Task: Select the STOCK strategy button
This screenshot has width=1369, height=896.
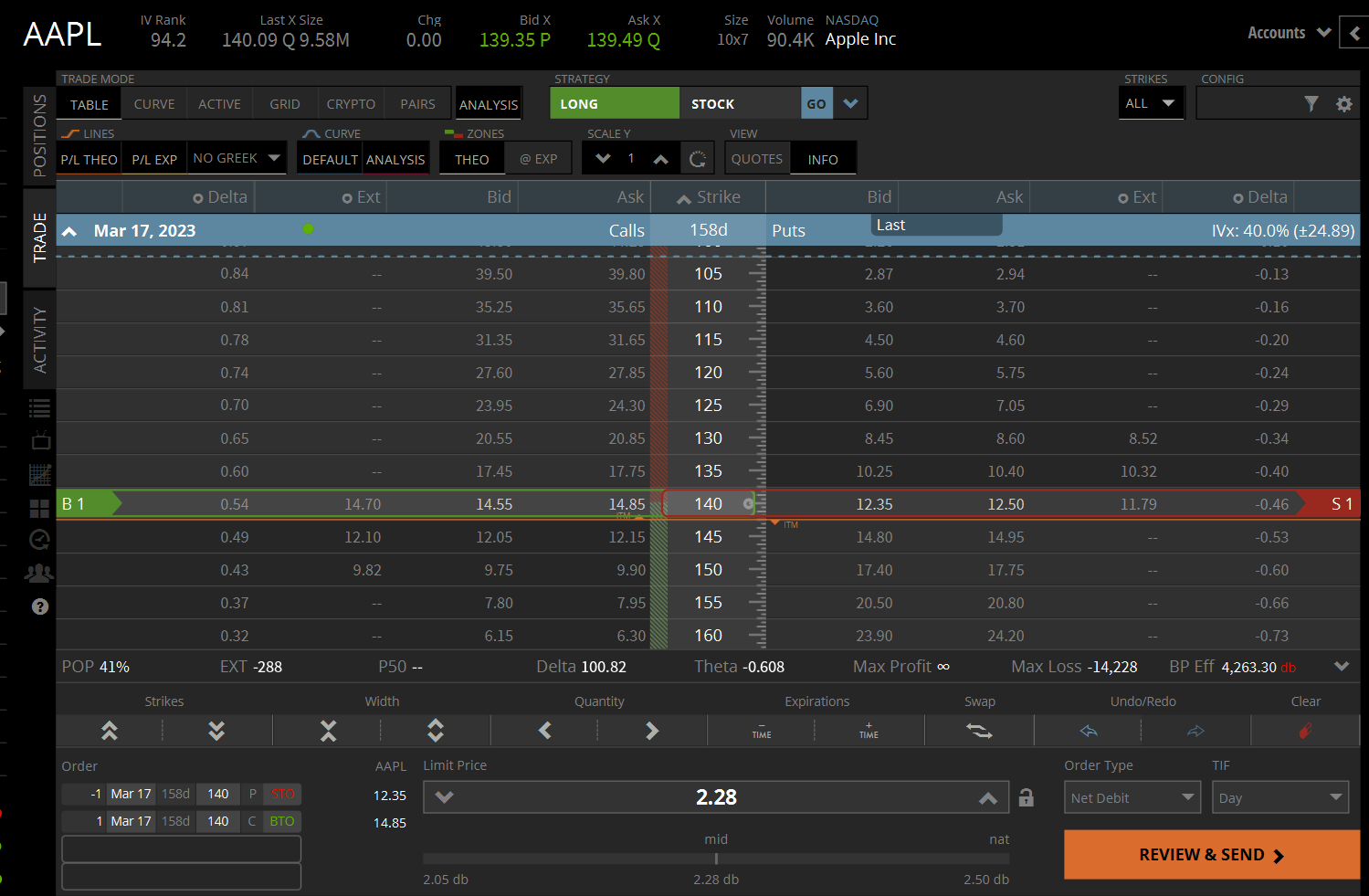Action: [x=740, y=103]
